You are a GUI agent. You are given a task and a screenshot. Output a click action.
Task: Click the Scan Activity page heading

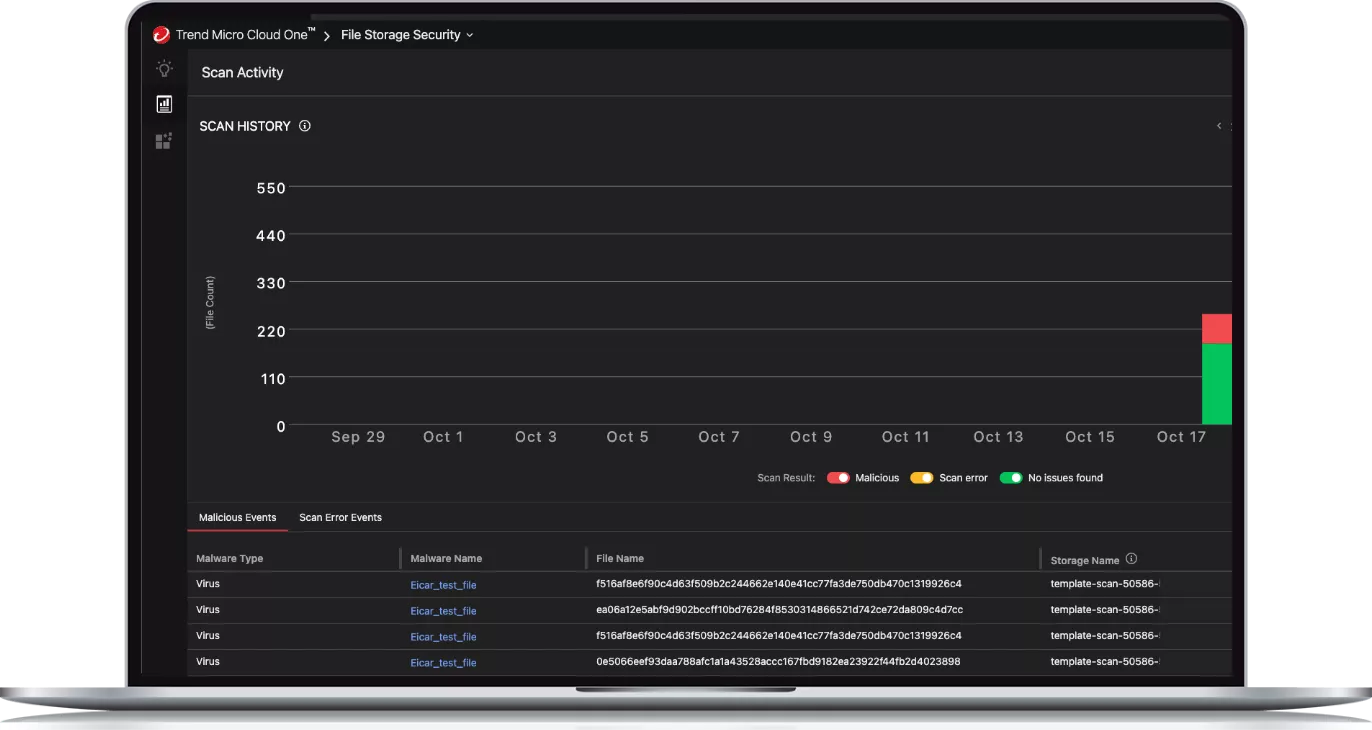(x=242, y=73)
